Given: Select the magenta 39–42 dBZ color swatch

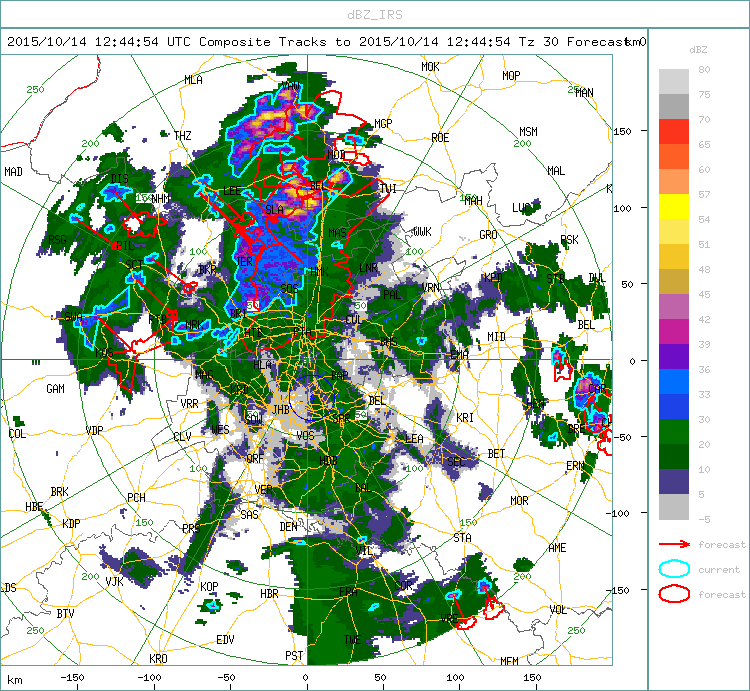Looking at the screenshot, I should (674, 331).
